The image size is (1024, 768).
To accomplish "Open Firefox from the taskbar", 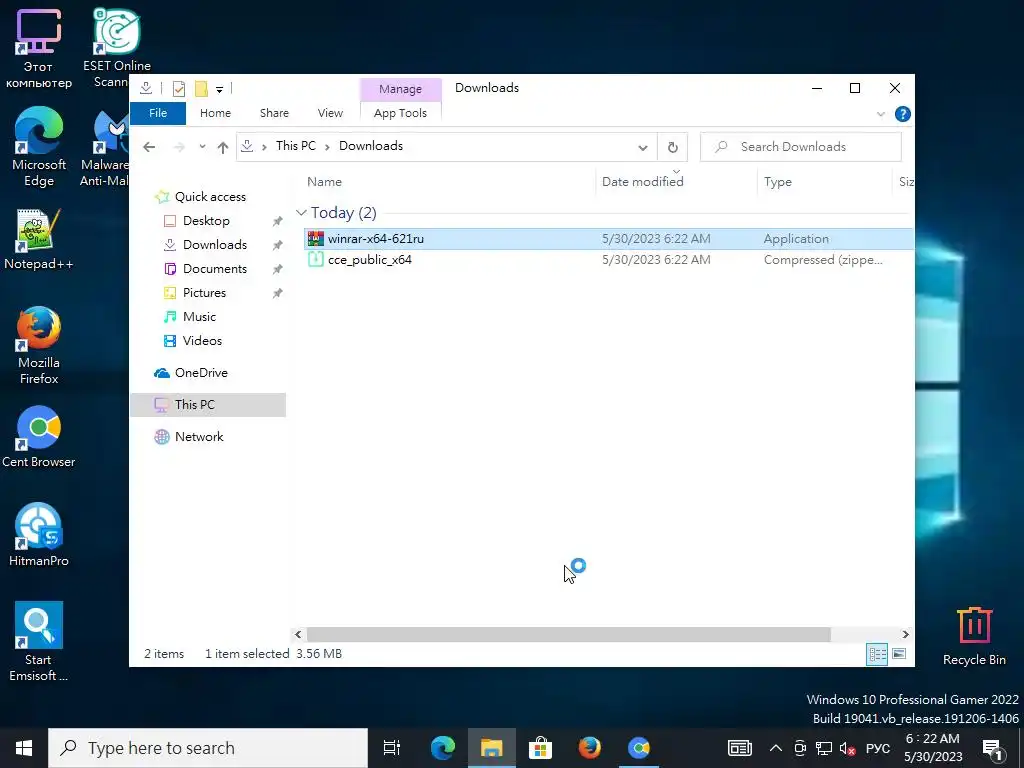I will 590,748.
